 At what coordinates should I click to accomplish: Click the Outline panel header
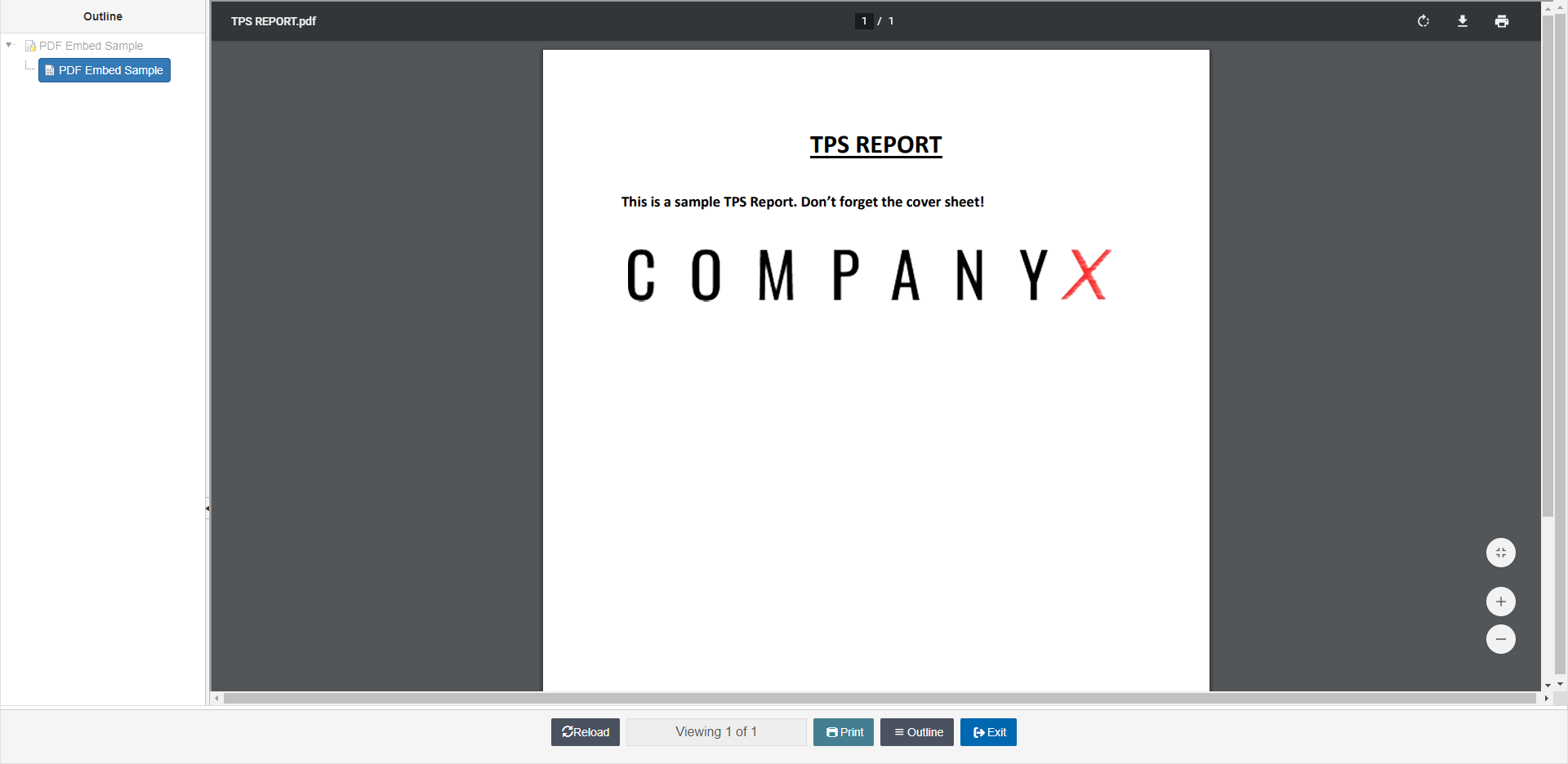click(x=103, y=16)
